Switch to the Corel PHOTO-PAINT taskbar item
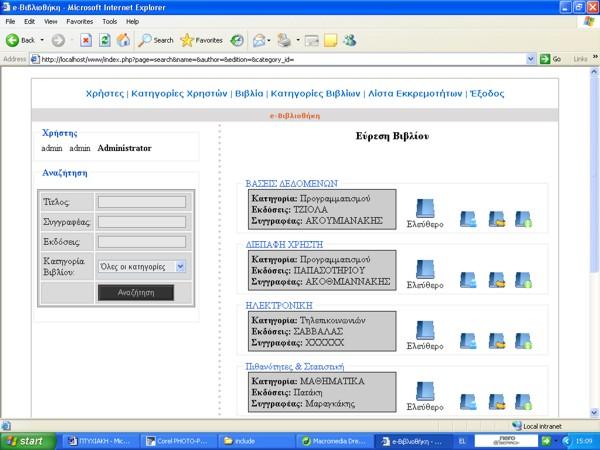 pos(179,441)
